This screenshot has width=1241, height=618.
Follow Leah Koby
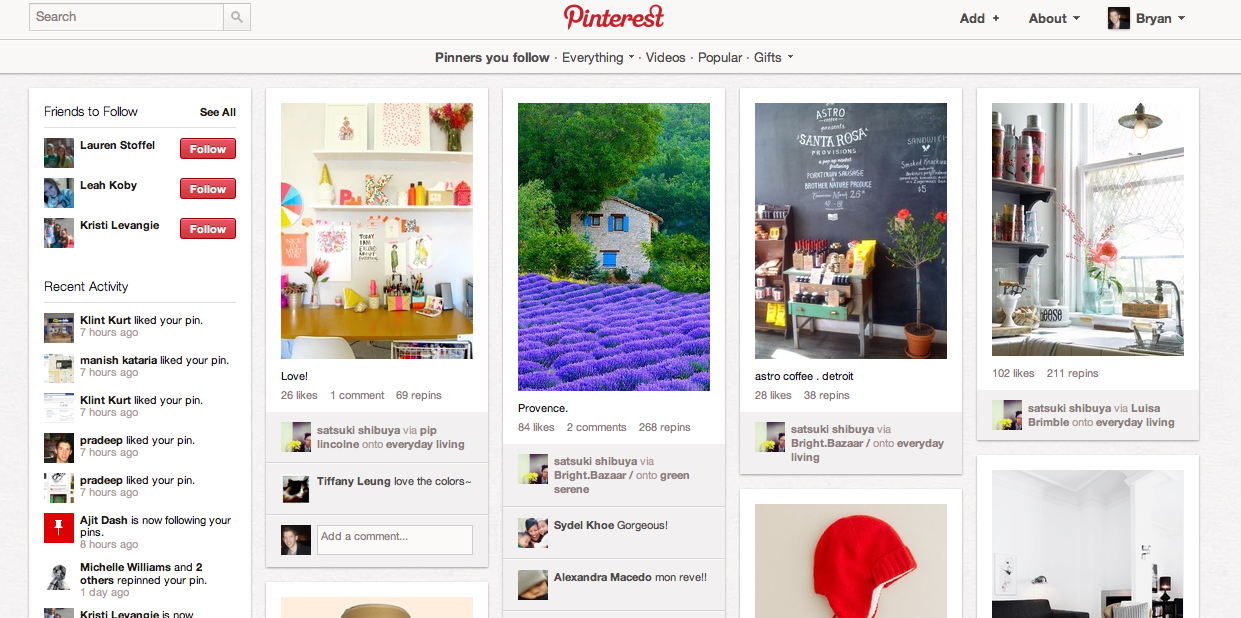coord(208,189)
